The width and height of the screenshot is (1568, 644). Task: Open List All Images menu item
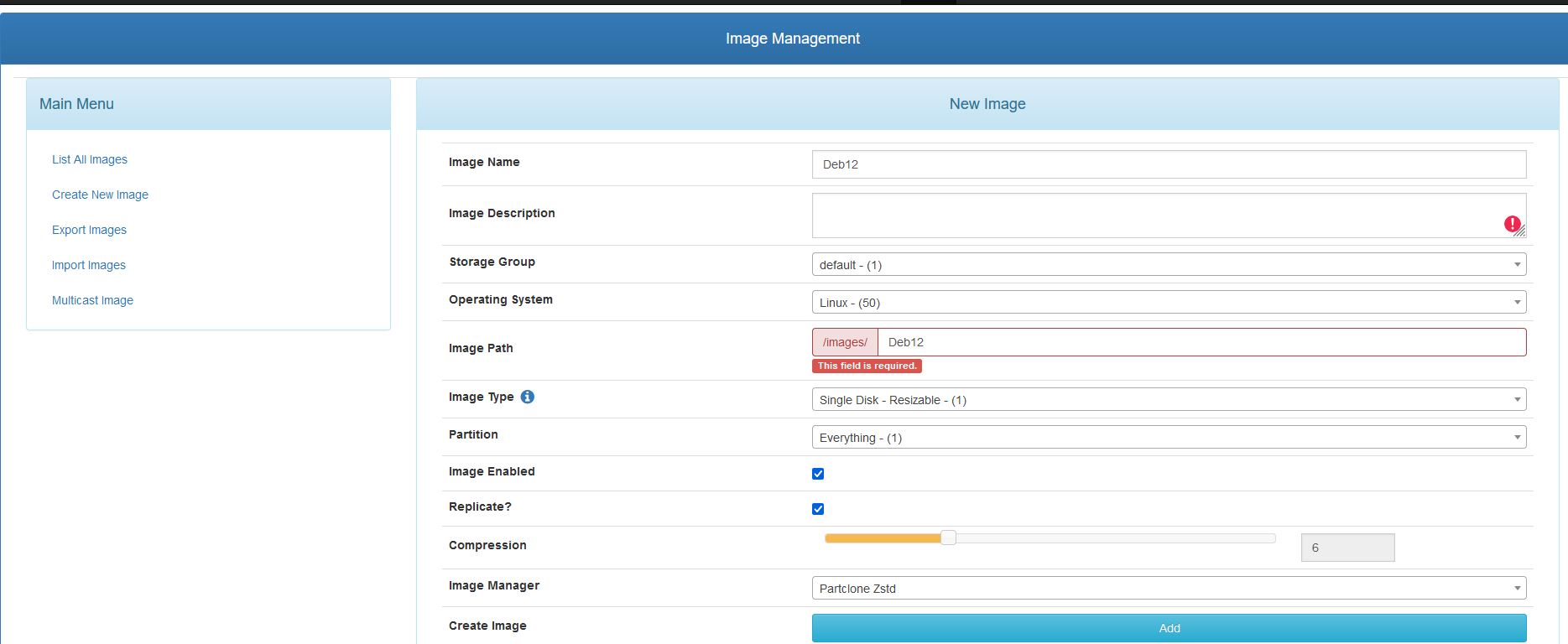click(x=90, y=159)
